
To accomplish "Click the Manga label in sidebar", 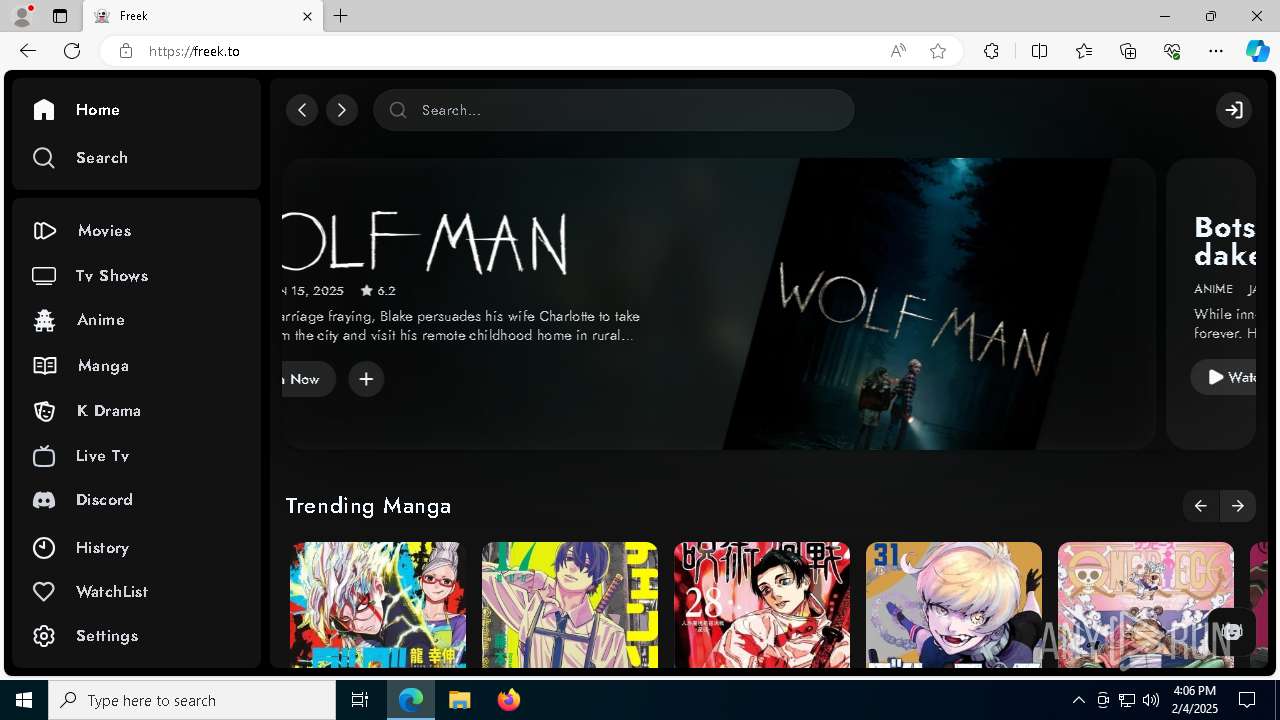I will click(103, 366).
